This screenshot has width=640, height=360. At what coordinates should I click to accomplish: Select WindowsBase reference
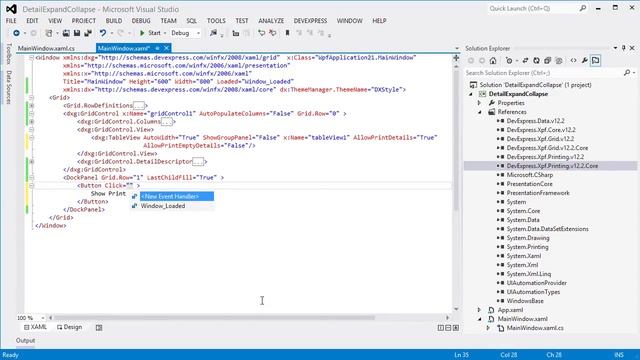[524, 301]
